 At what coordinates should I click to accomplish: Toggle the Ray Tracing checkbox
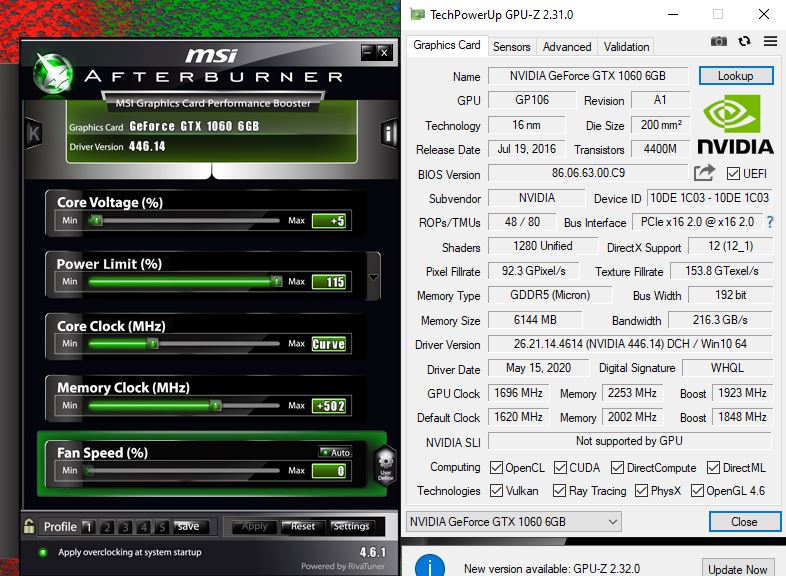coord(559,490)
